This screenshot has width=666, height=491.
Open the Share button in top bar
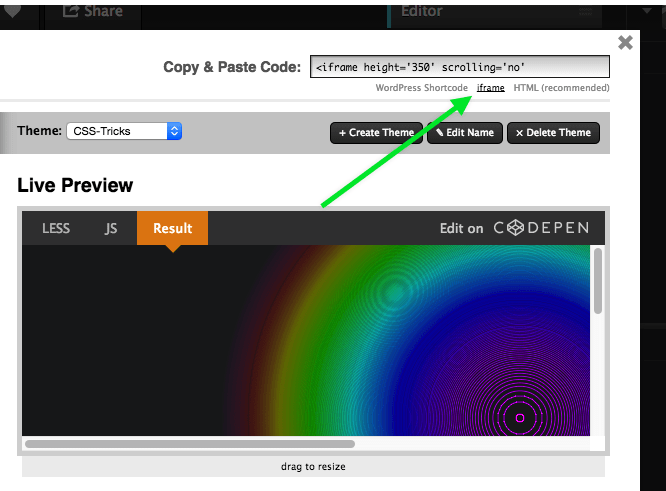[x=93, y=11]
